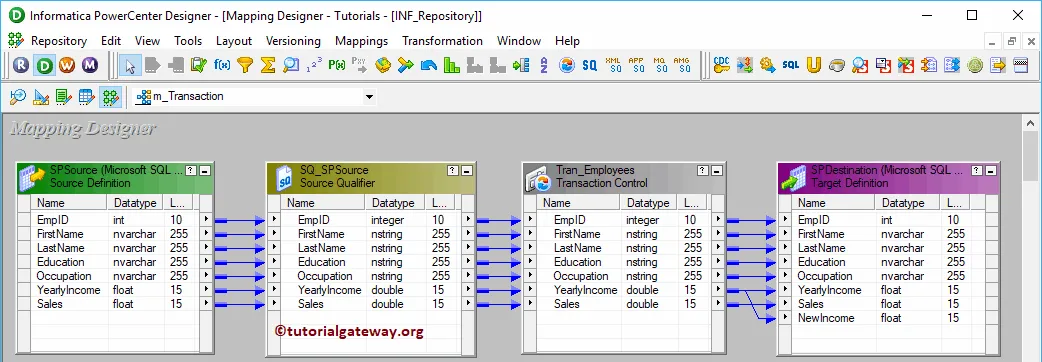
Task: Click help icon on SPDestination box
Action: 976,171
